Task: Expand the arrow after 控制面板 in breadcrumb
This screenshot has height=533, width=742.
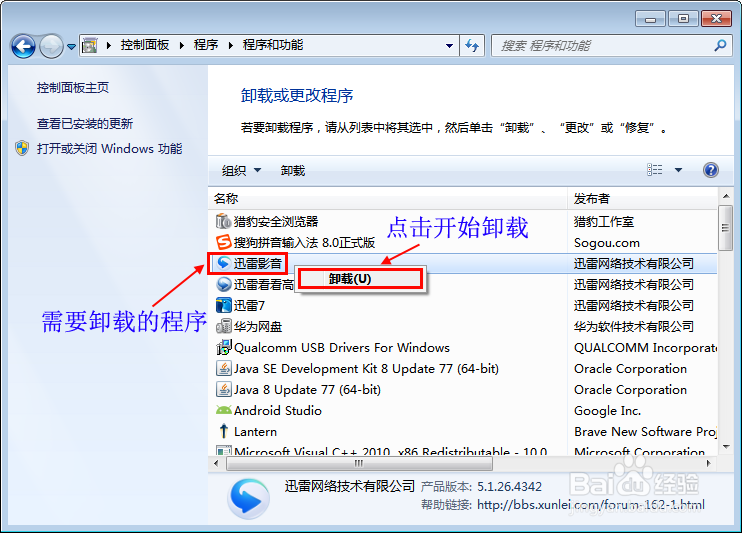Action: point(182,45)
